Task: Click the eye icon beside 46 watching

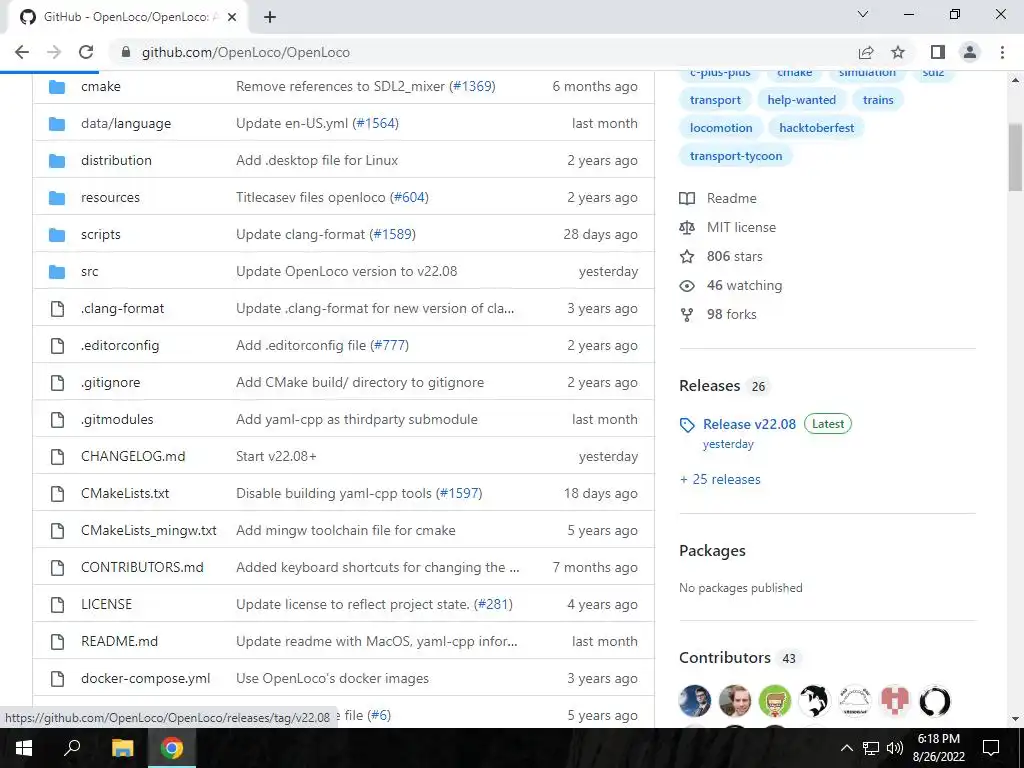Action: 687,285
